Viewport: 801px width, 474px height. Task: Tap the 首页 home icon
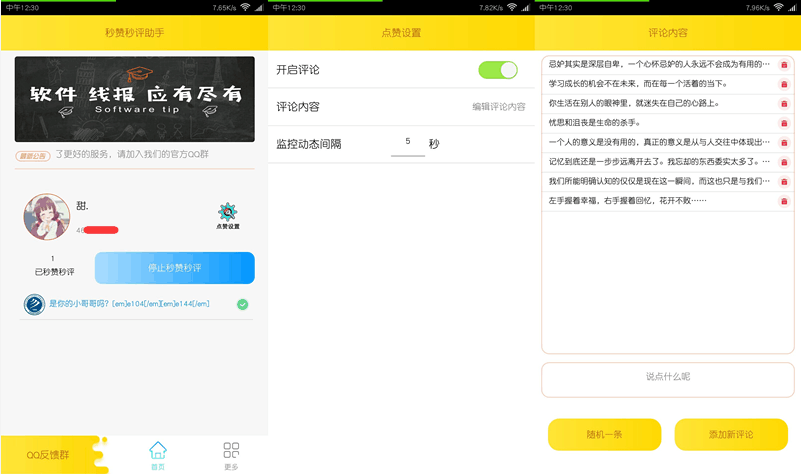(x=157, y=453)
